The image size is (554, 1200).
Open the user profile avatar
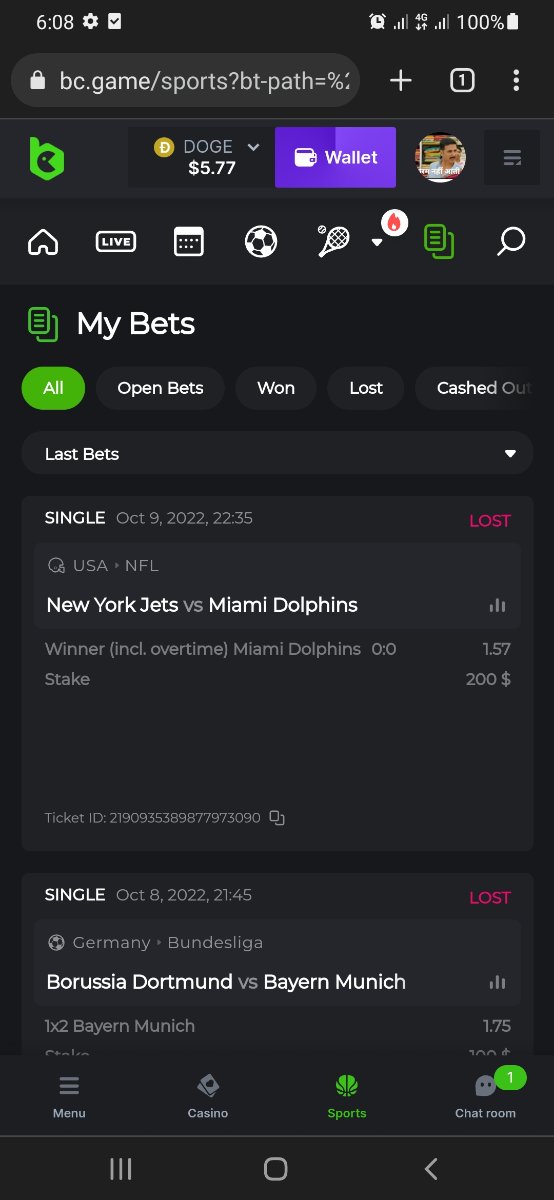(440, 158)
